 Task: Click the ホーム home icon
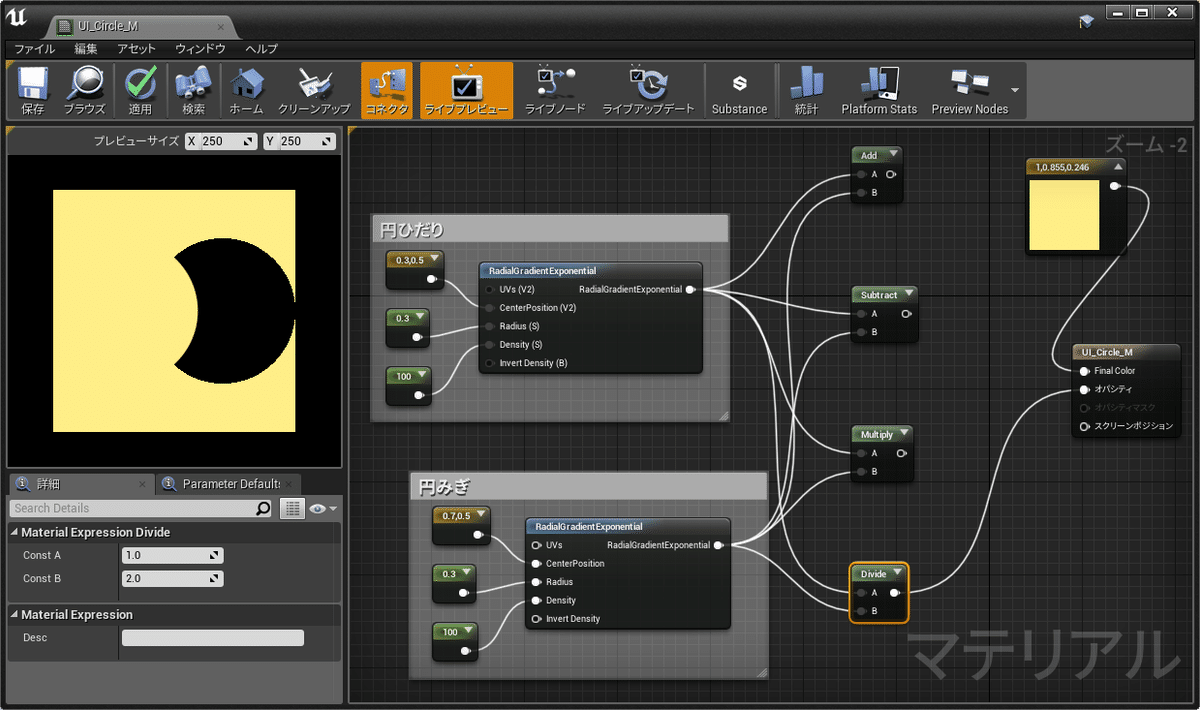(x=246, y=91)
